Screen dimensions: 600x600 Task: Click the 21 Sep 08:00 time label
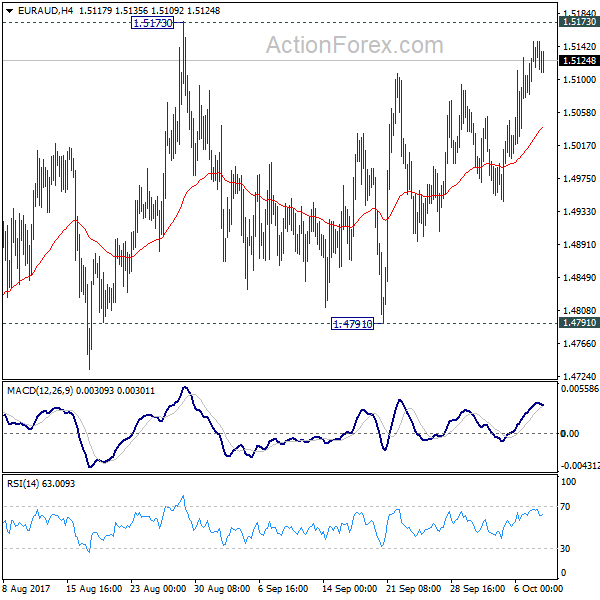click(x=414, y=588)
